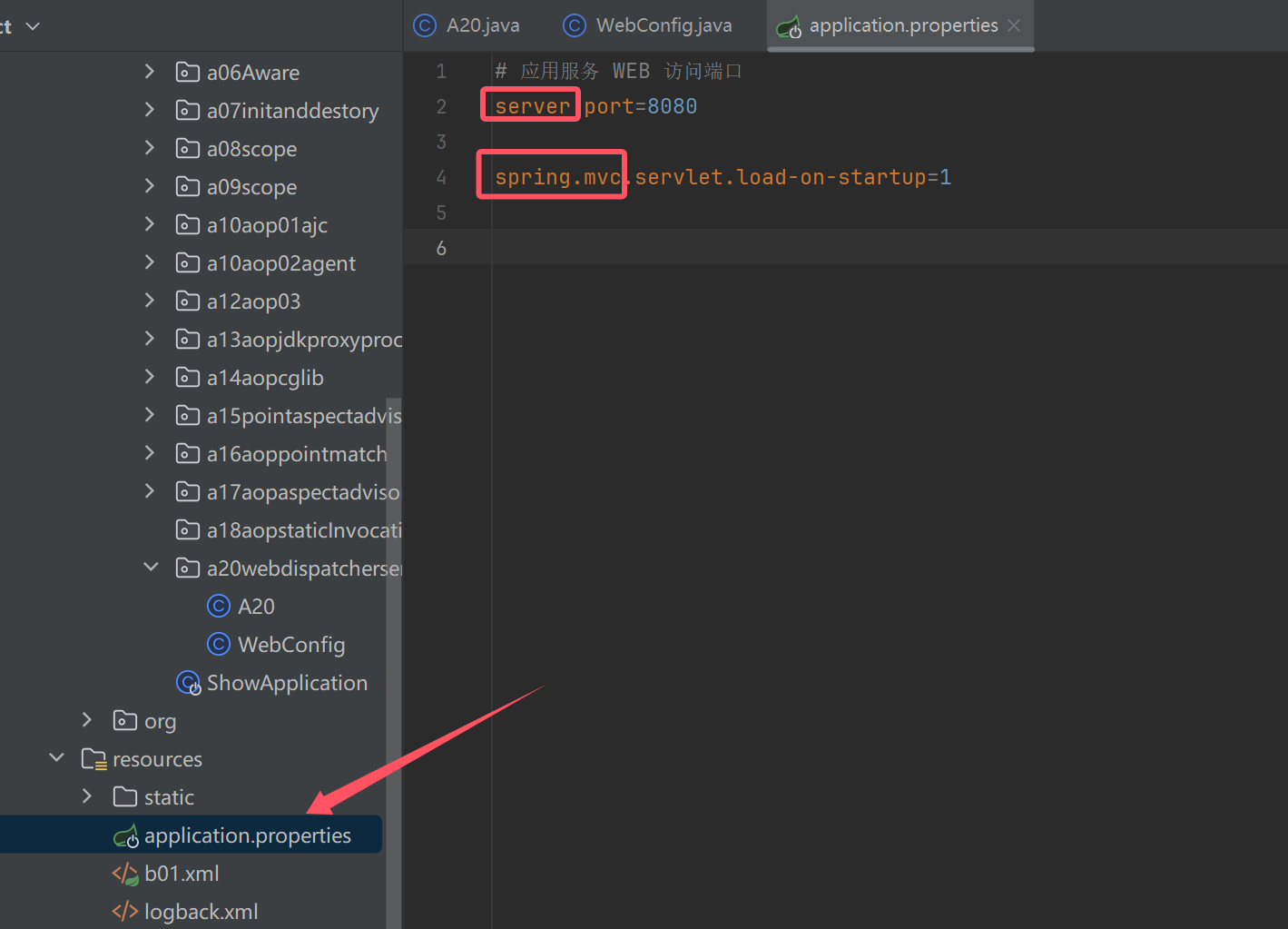Click the a07initanddestory folder icon

(188, 110)
